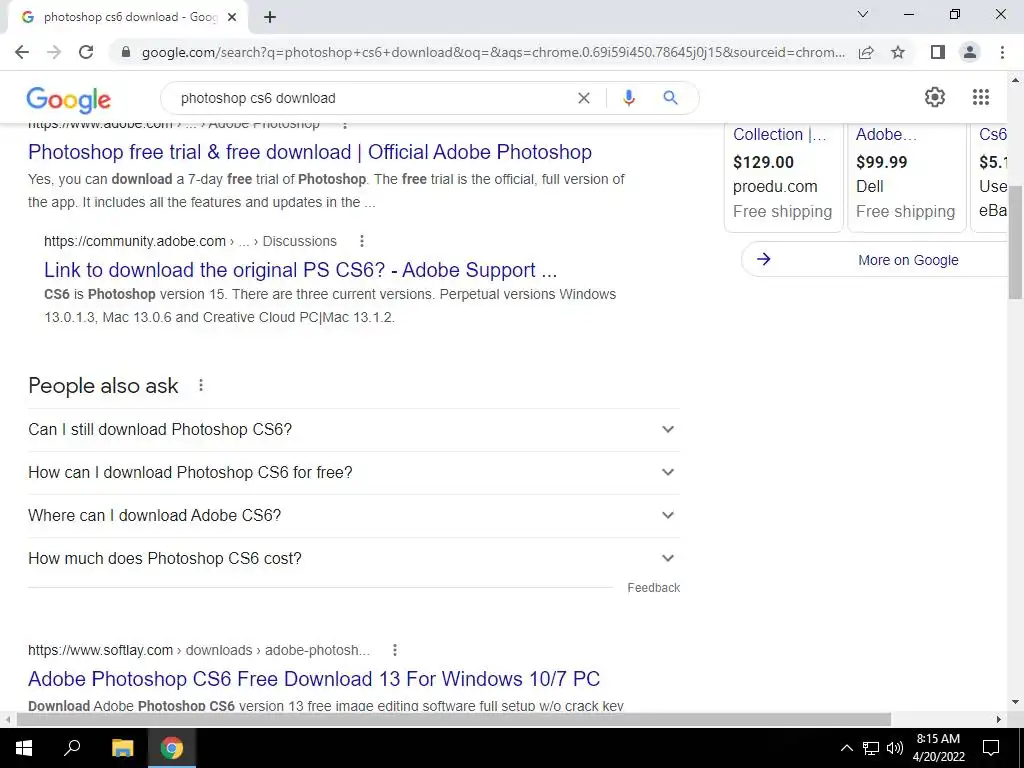Open File Explorer from taskbar
The width and height of the screenshot is (1024, 768).
(122, 748)
